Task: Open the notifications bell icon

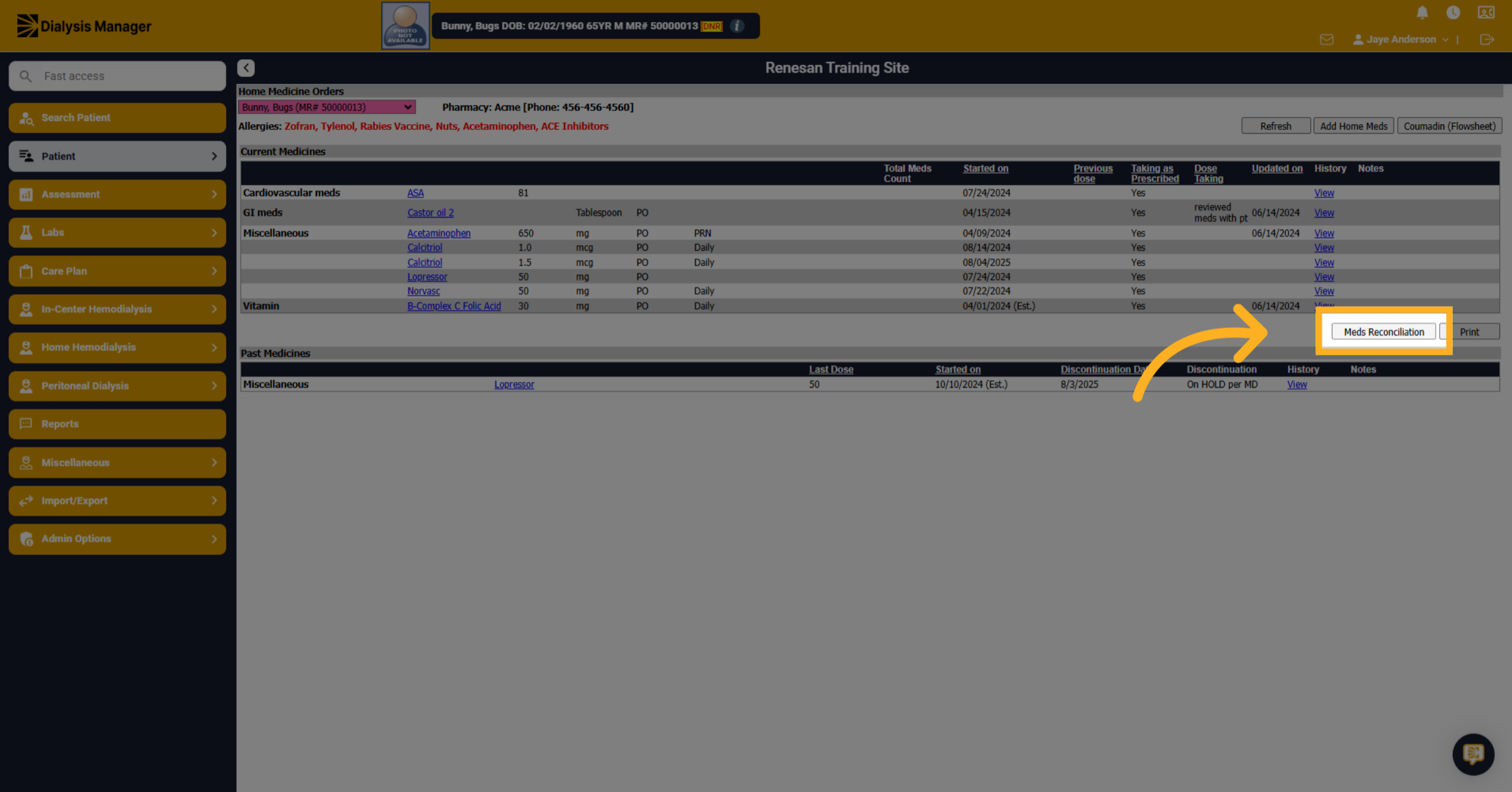Action: (1422, 13)
